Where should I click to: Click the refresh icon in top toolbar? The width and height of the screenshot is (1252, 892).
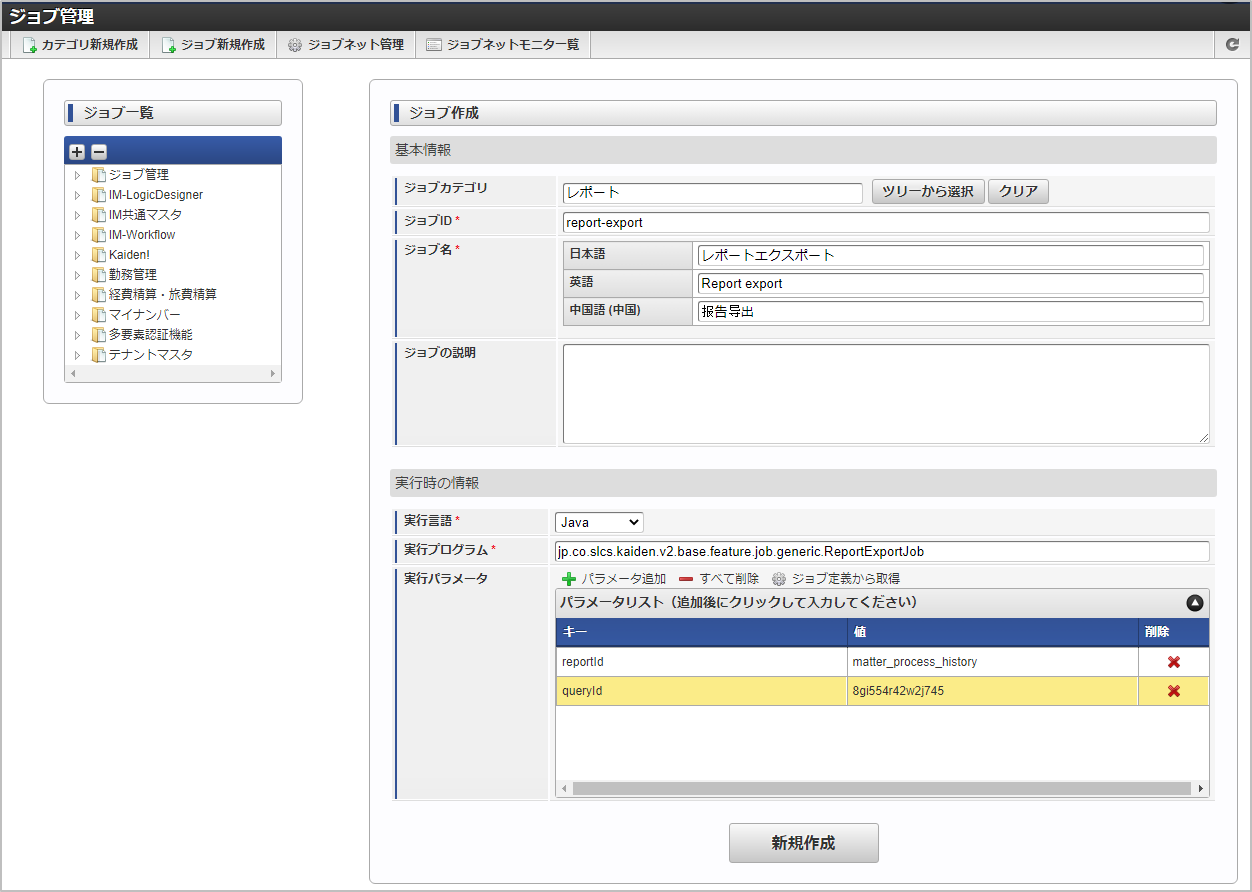[x=1232, y=45]
